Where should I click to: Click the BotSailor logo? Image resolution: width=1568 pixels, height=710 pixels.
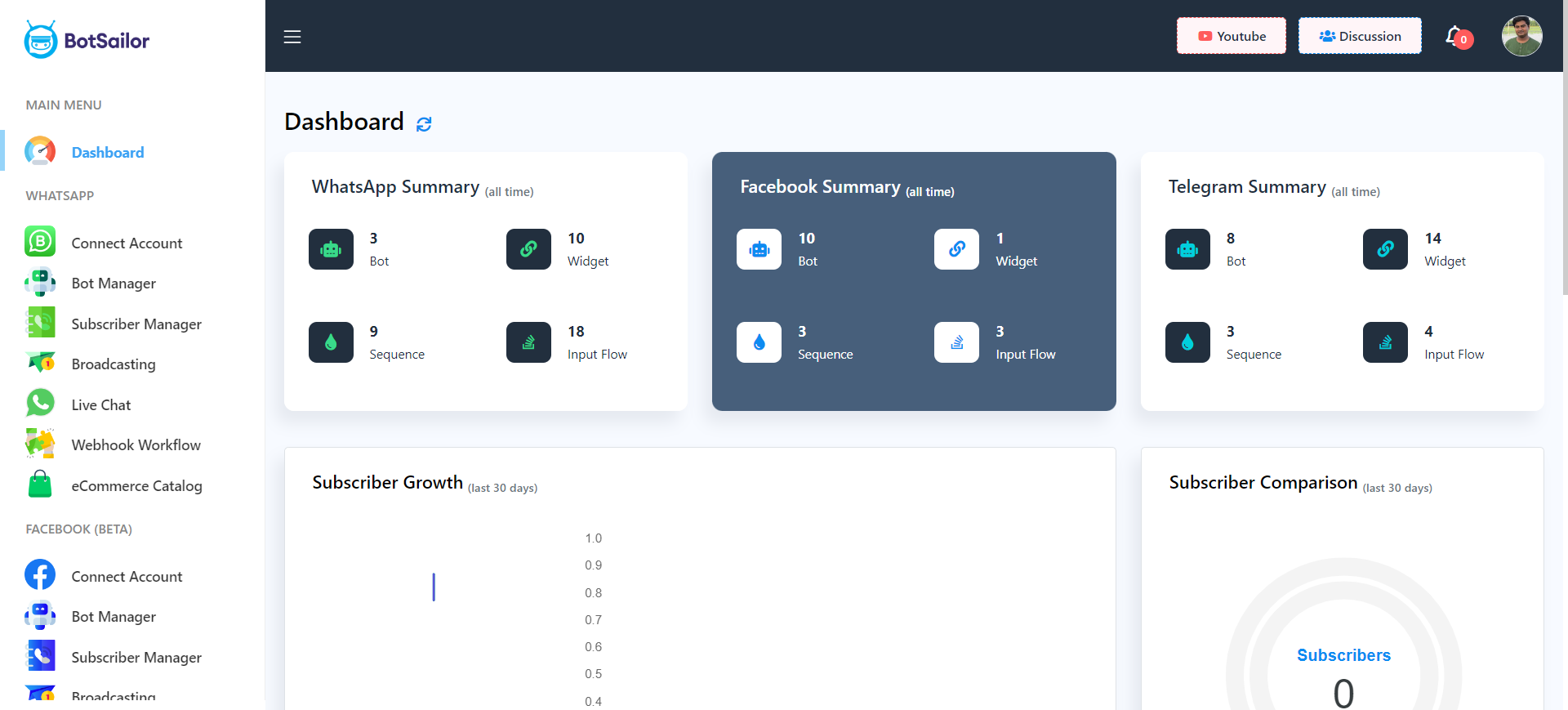(x=87, y=39)
